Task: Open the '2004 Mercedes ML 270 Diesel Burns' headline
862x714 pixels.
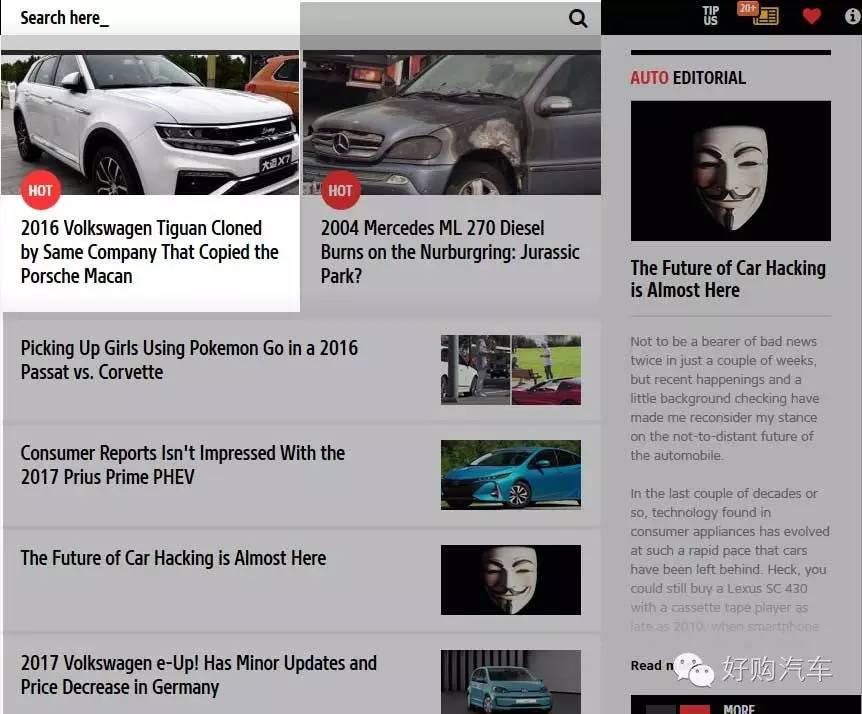Action: (x=450, y=252)
